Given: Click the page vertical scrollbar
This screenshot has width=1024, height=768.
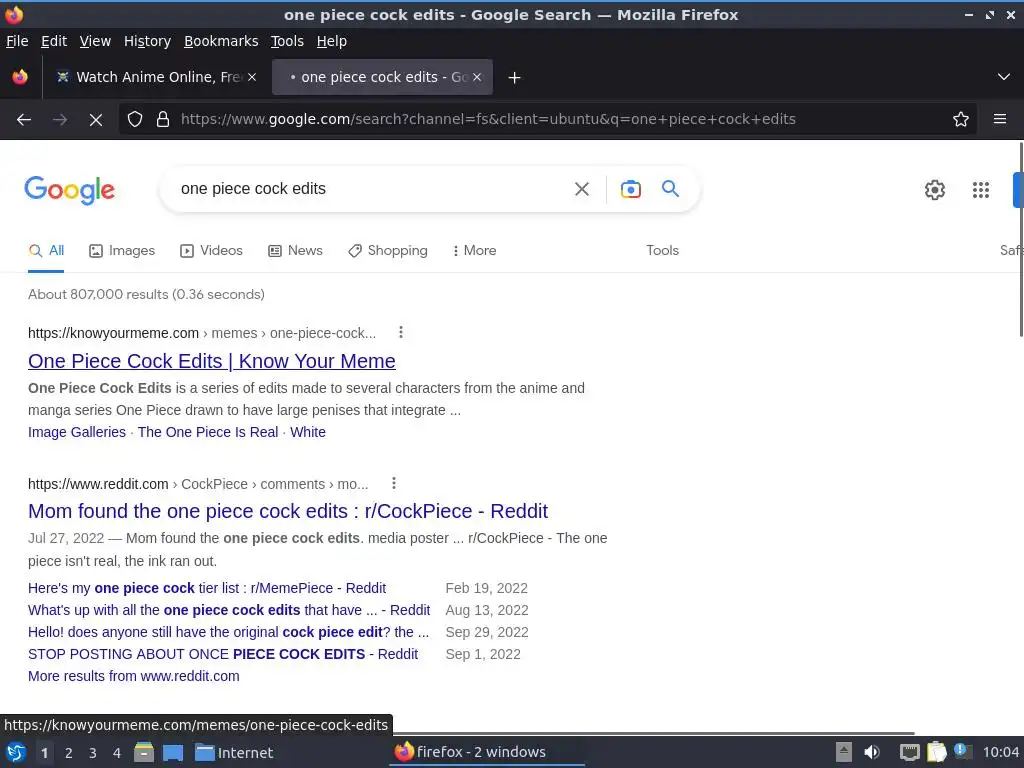Looking at the screenshot, I should pyautogui.click(x=1021, y=239).
